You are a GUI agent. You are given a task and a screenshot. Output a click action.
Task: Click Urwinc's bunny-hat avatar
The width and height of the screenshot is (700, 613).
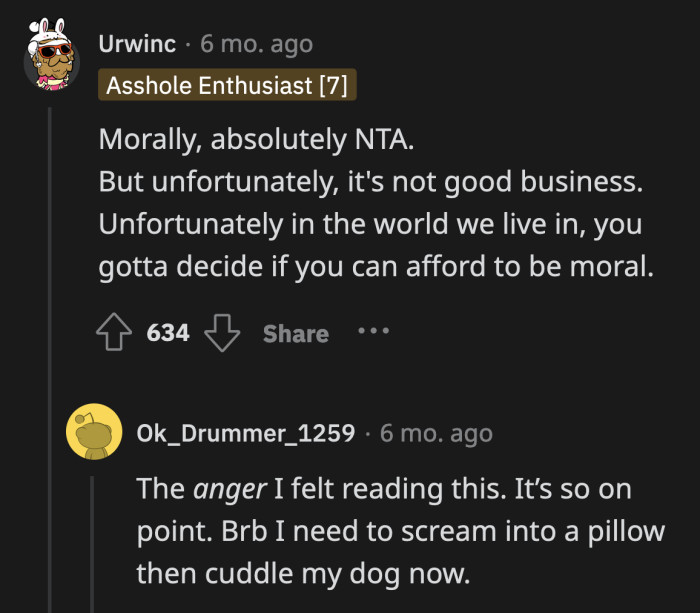[52, 60]
